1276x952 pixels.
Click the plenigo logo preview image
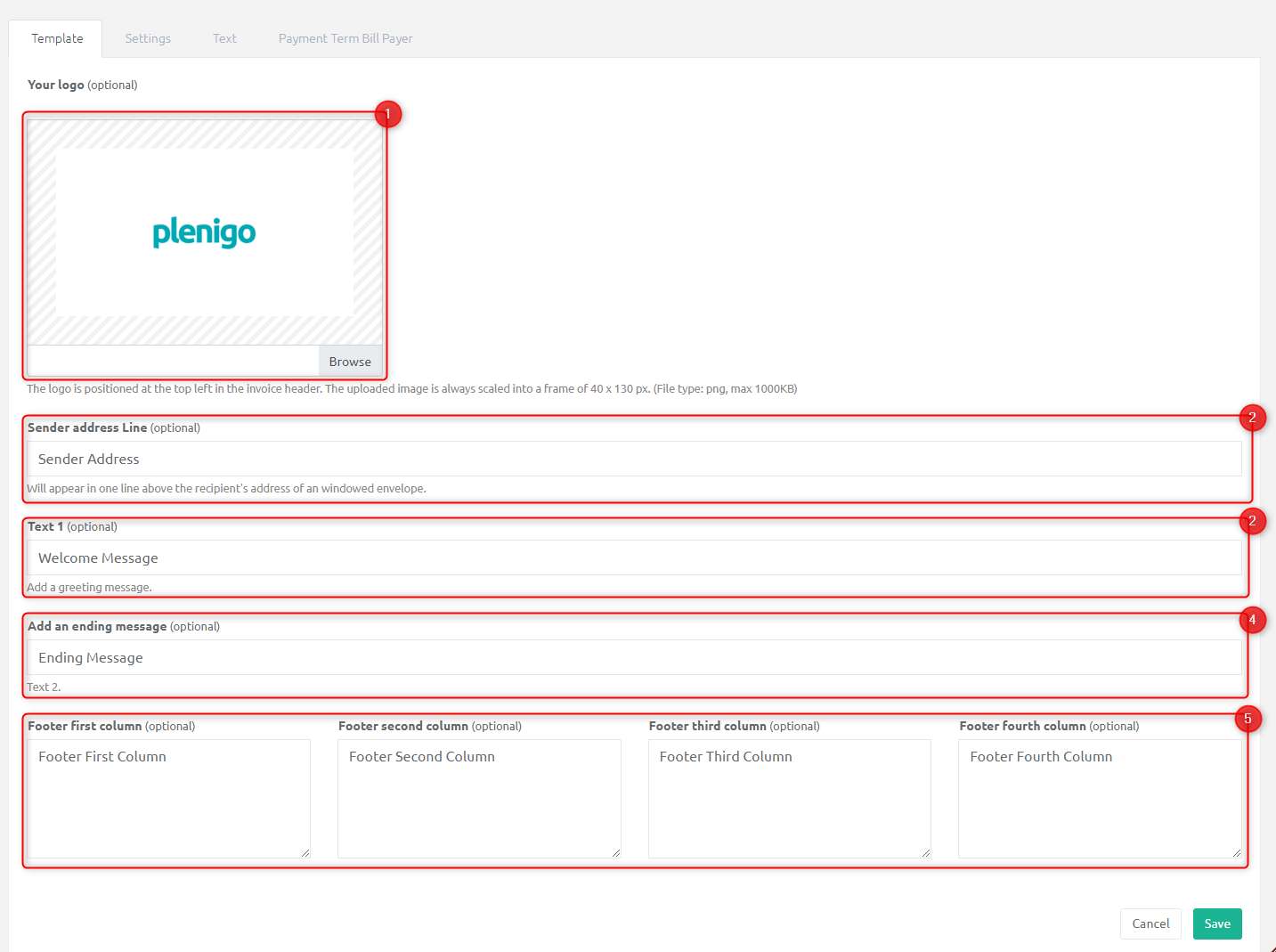(x=205, y=232)
